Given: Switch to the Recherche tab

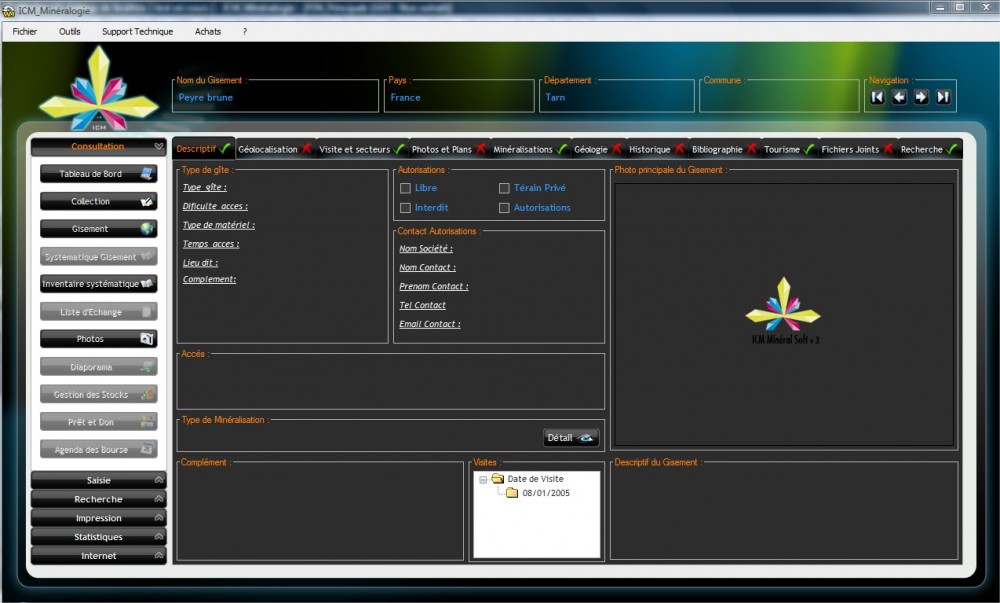Looking at the screenshot, I should (x=929, y=149).
